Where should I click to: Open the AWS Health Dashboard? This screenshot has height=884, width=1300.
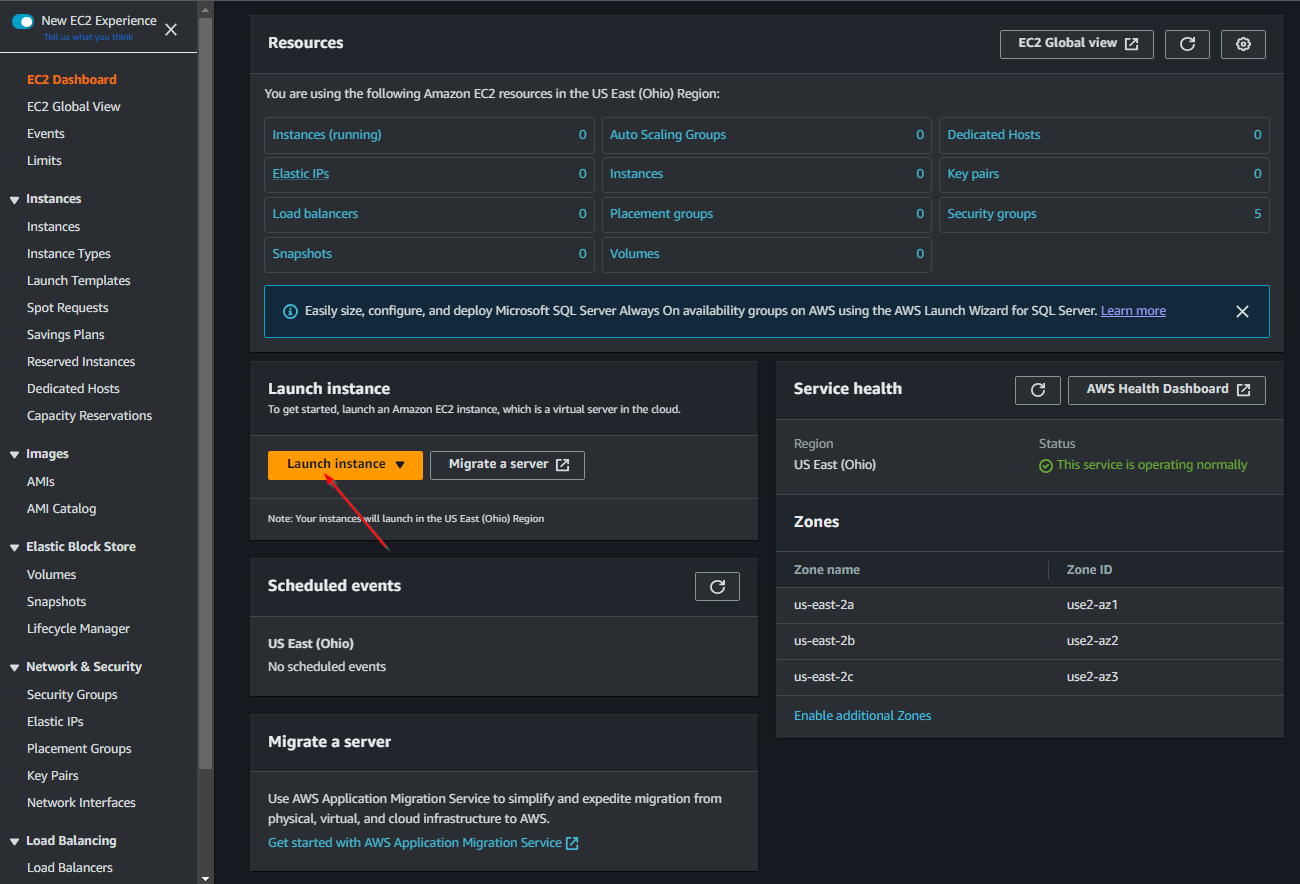click(x=1167, y=390)
